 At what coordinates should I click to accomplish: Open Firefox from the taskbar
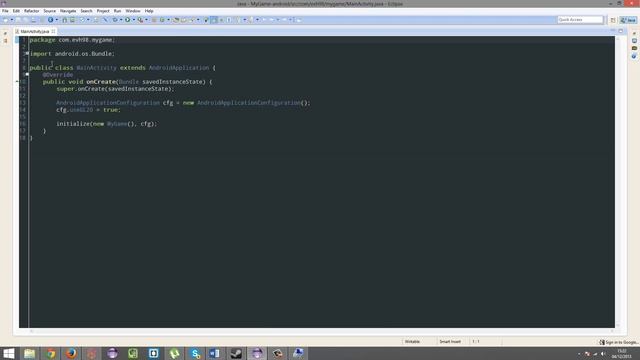(71, 353)
